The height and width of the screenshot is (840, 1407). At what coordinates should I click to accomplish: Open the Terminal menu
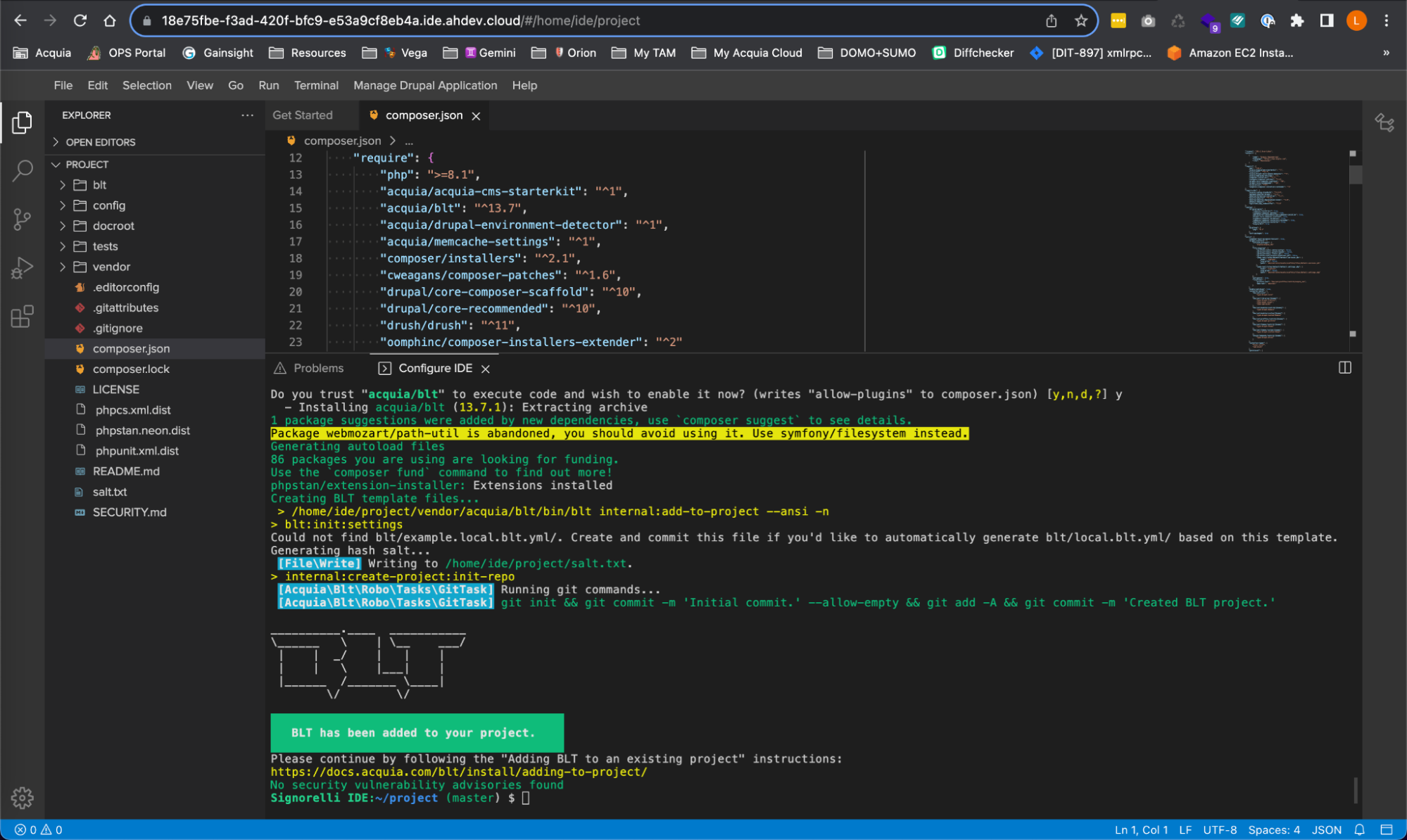(316, 85)
